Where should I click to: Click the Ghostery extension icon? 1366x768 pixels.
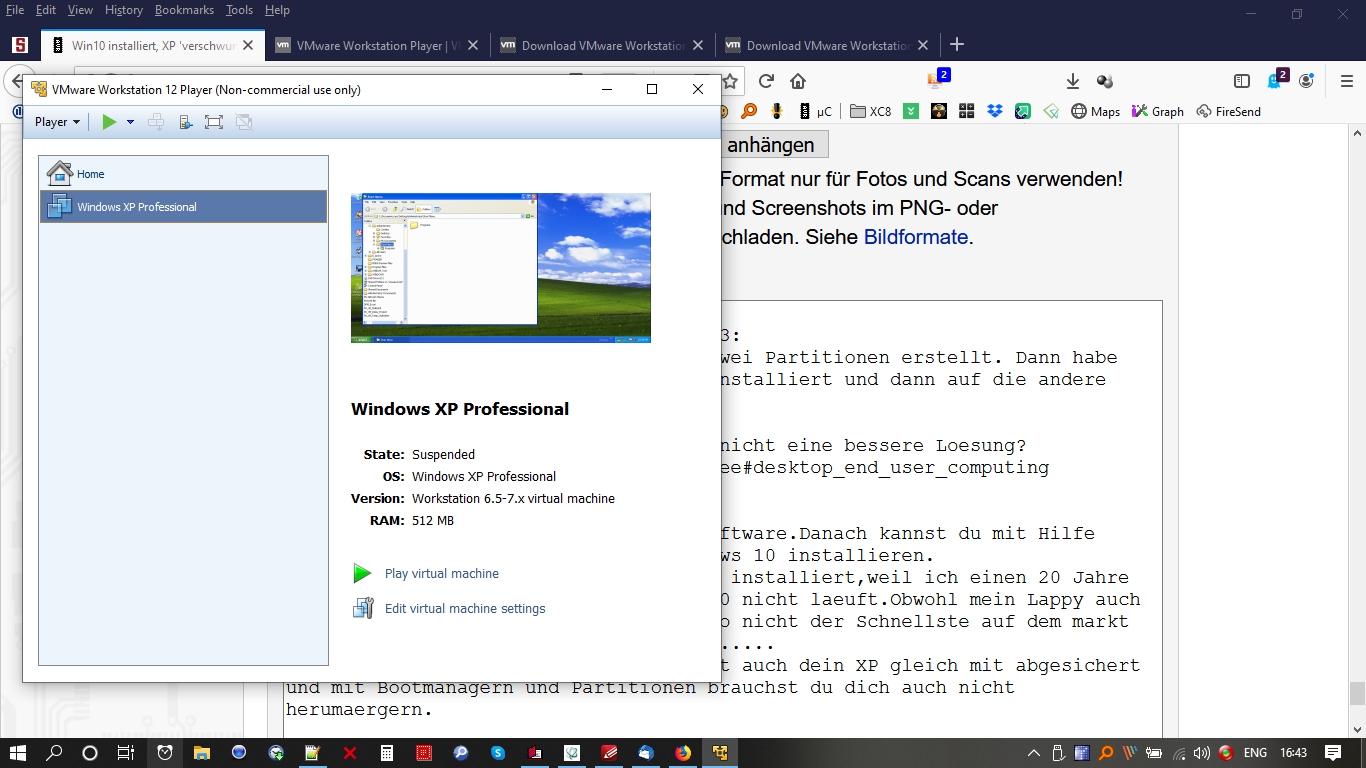pos(1277,79)
